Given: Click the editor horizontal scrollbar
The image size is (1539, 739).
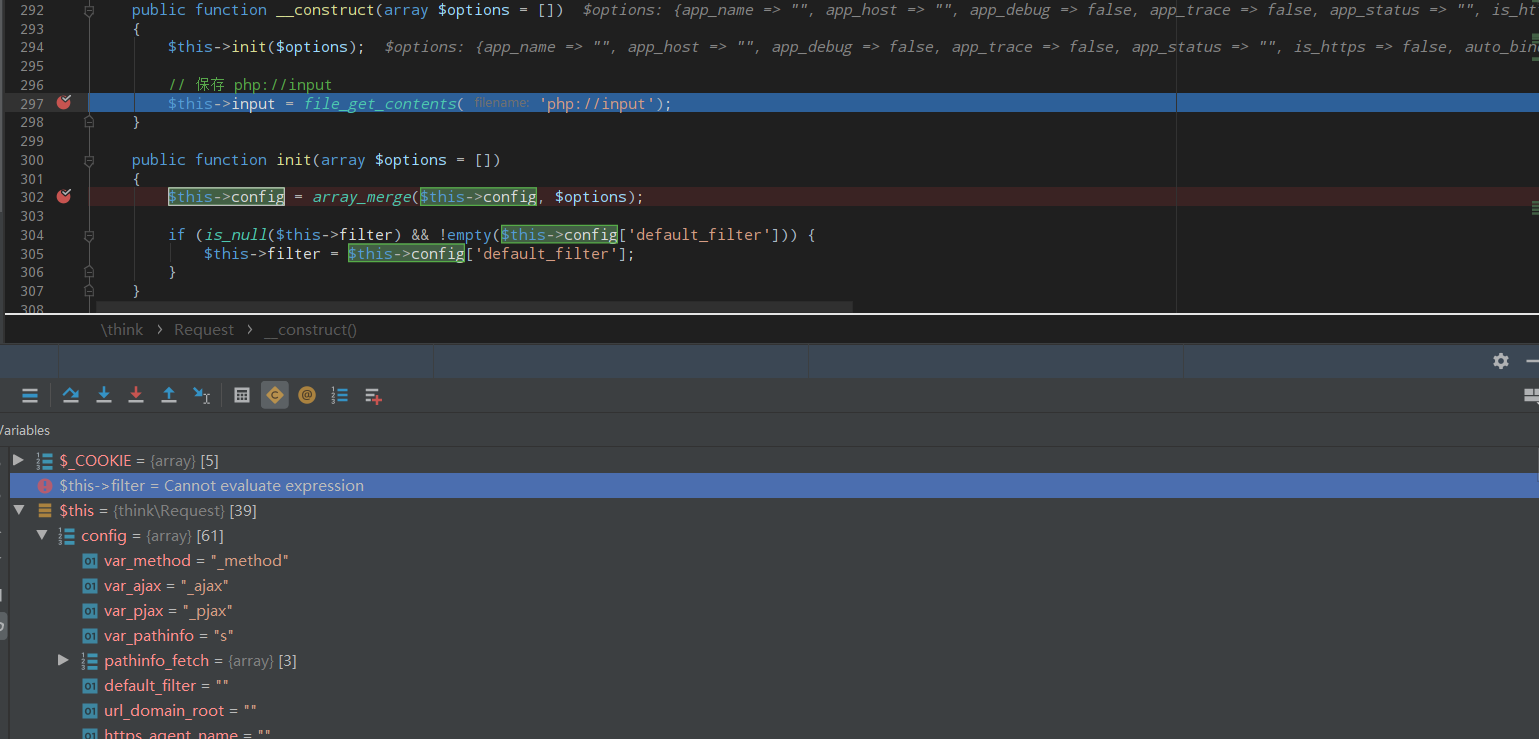Looking at the screenshot, I should coord(475,305).
